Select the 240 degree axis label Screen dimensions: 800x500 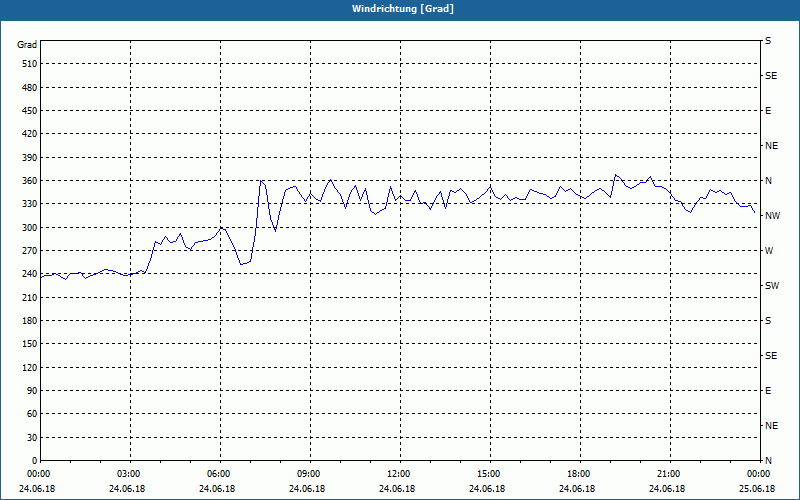point(30,274)
